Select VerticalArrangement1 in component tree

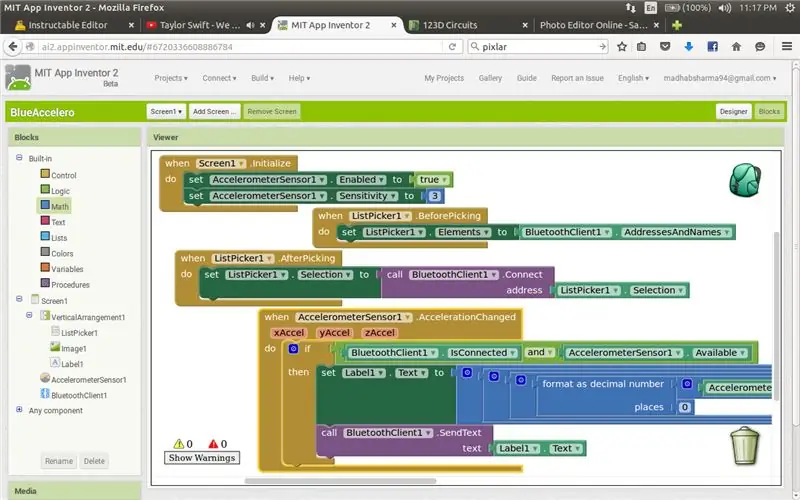coord(83,317)
